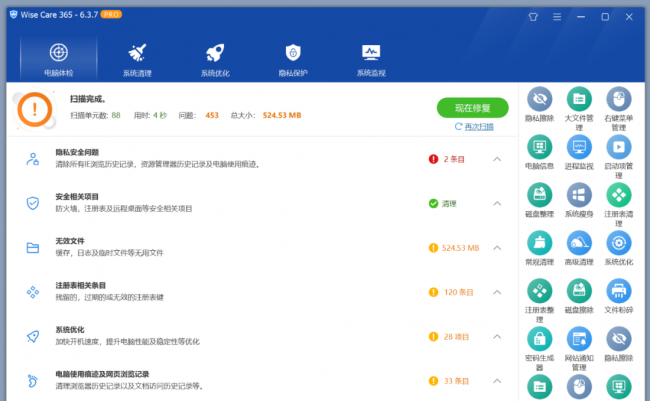Click the orange exclamation warning icon
650x401 pixels.
35,109
